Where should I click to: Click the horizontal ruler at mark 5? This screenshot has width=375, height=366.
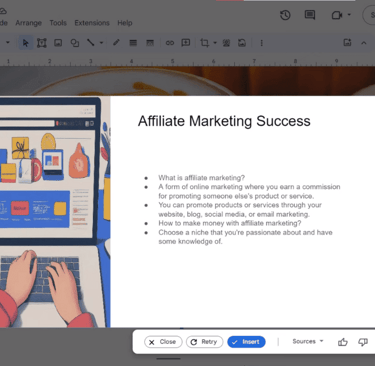[x=172, y=61]
